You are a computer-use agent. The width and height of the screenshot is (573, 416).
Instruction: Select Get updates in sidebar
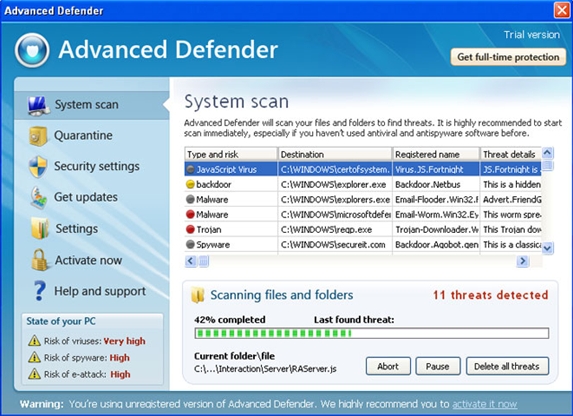pyautogui.click(x=86, y=197)
